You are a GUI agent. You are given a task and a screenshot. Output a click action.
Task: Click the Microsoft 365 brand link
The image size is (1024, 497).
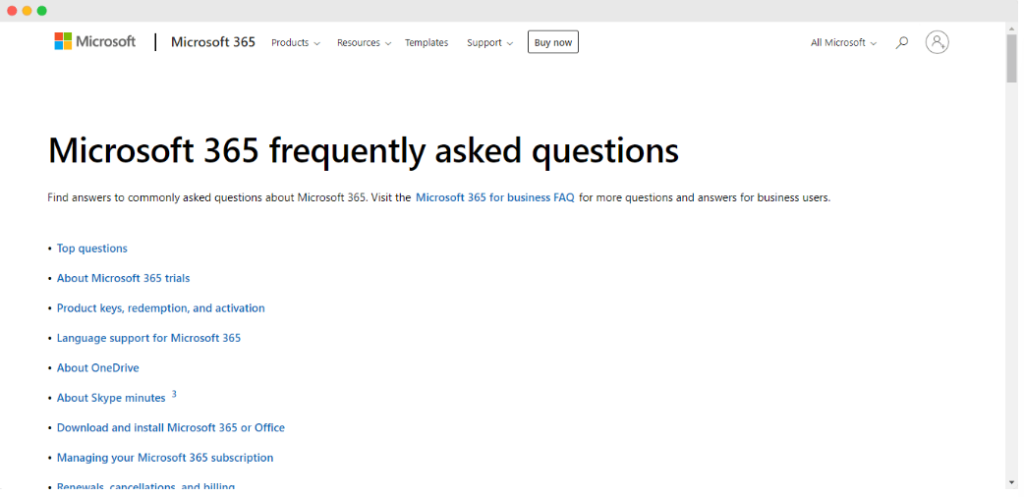pos(213,42)
